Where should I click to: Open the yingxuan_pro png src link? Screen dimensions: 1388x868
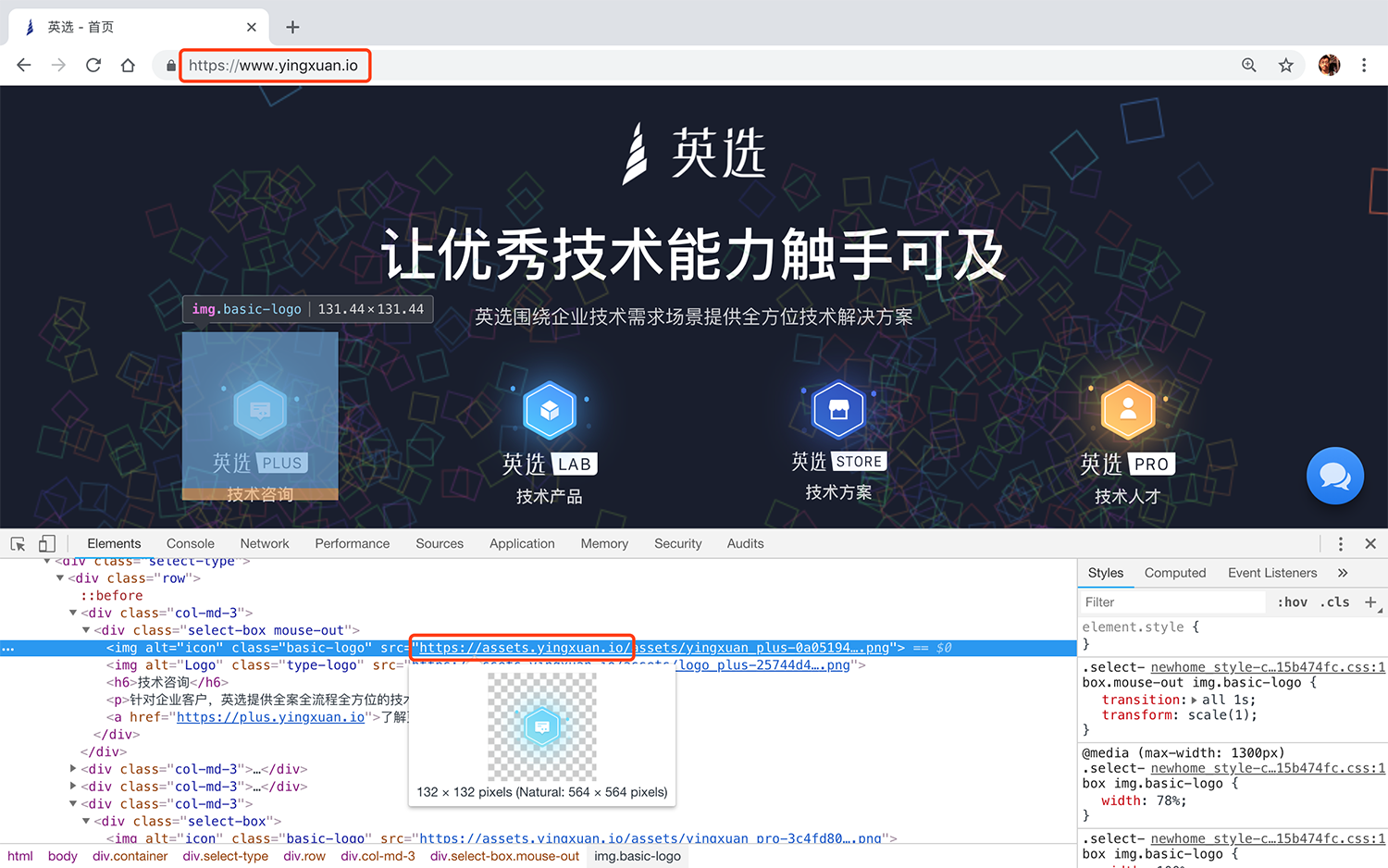(x=651, y=838)
